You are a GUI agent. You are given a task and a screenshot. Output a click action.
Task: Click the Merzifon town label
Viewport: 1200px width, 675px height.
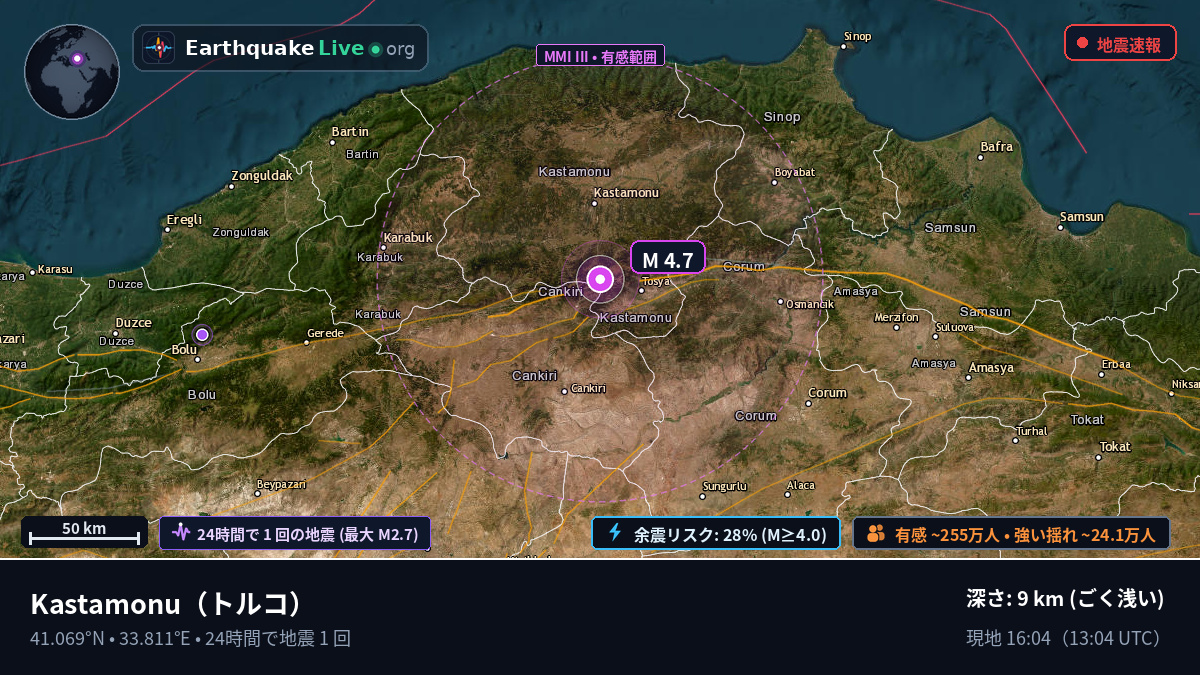tap(896, 317)
